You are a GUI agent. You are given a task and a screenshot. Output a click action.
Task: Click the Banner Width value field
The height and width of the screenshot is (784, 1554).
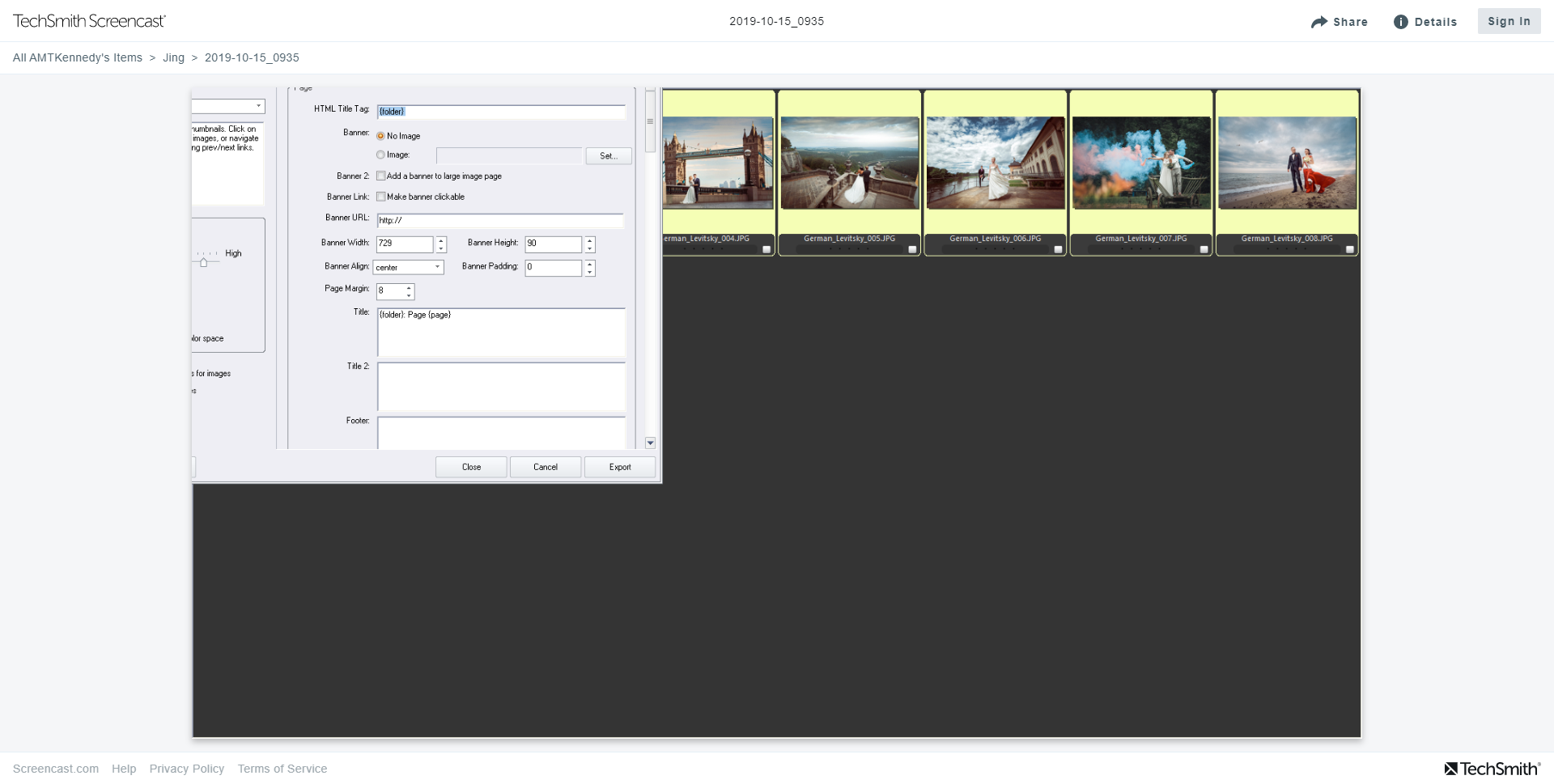(x=405, y=244)
